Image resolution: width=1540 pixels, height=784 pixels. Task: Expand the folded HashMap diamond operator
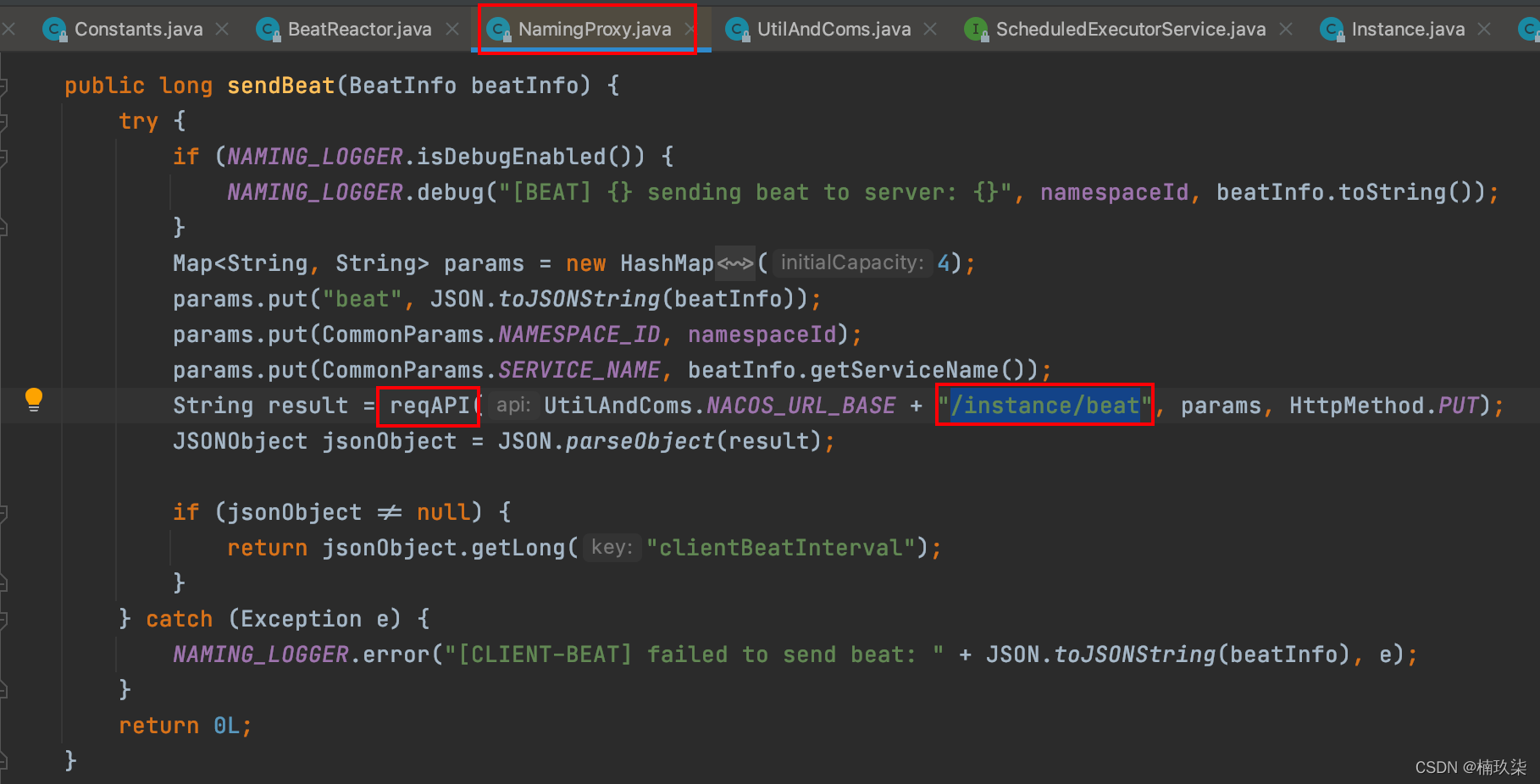click(x=735, y=263)
